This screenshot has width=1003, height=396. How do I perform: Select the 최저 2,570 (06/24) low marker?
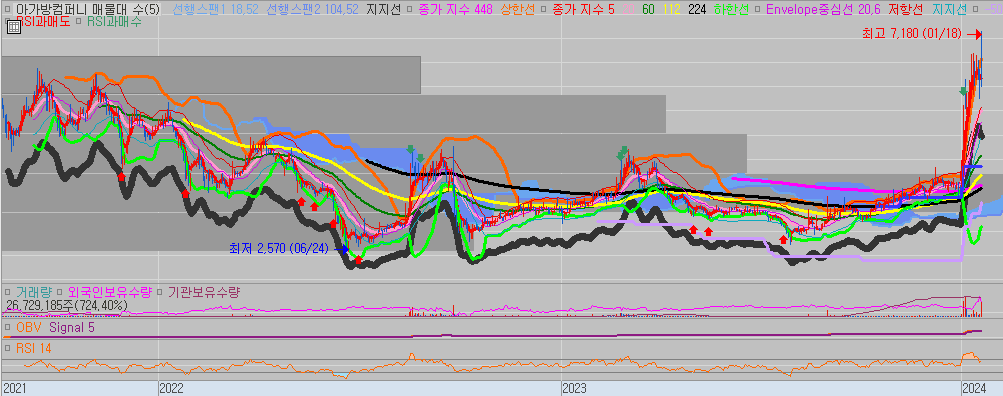point(279,248)
